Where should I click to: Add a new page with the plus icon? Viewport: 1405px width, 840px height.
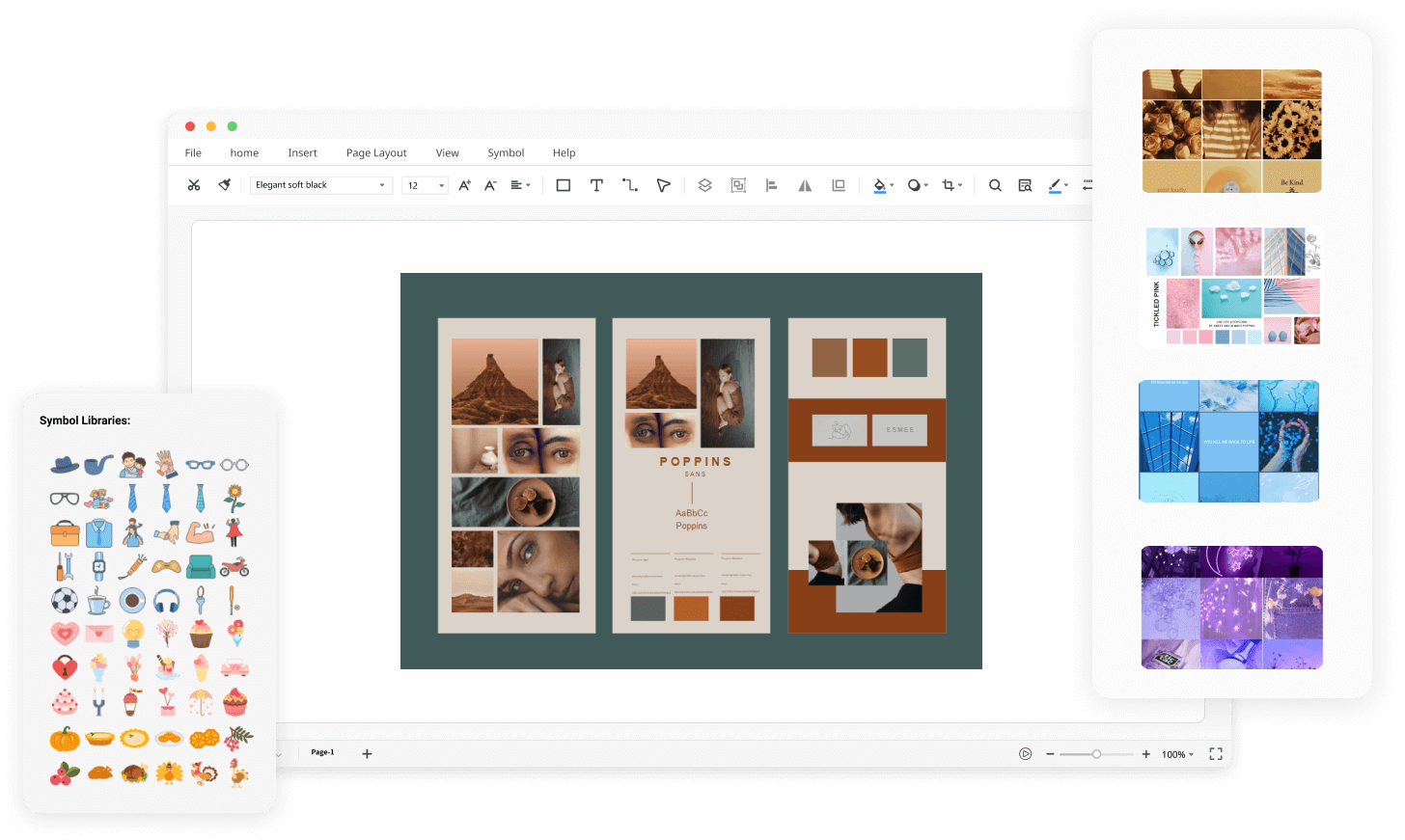tap(367, 754)
